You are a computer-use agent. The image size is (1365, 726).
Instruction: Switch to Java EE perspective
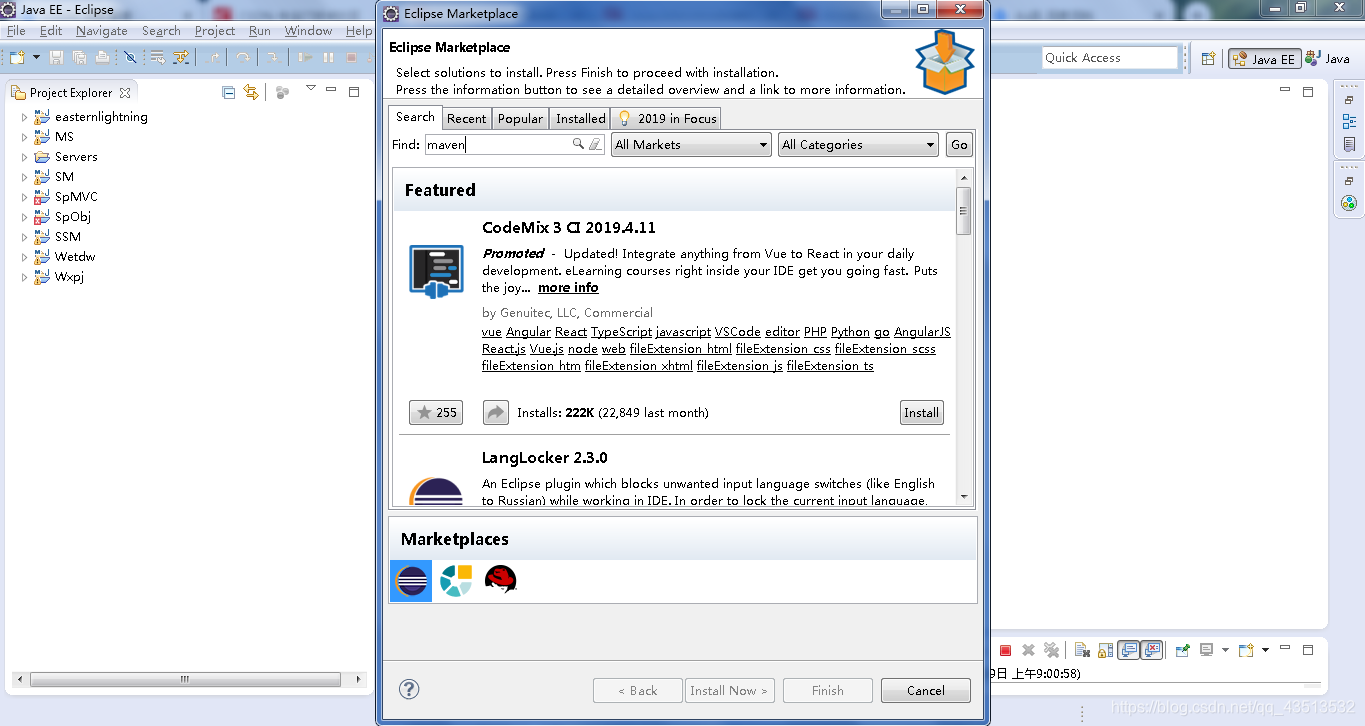click(1264, 59)
